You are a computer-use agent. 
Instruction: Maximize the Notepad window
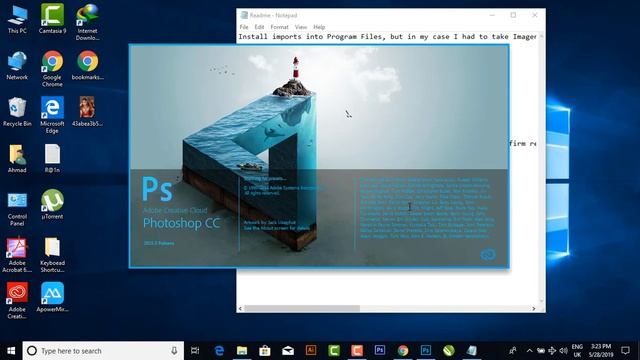click(x=513, y=15)
